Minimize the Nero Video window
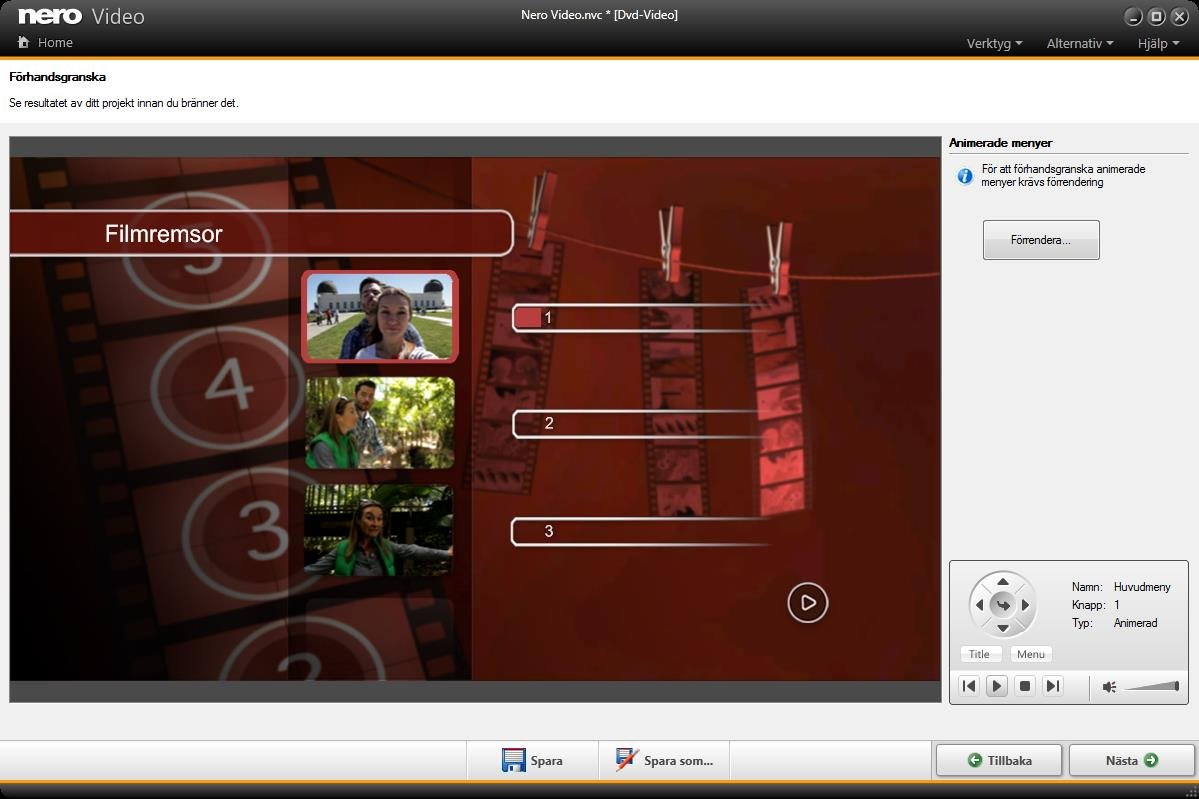The width and height of the screenshot is (1199, 799). [x=1133, y=17]
